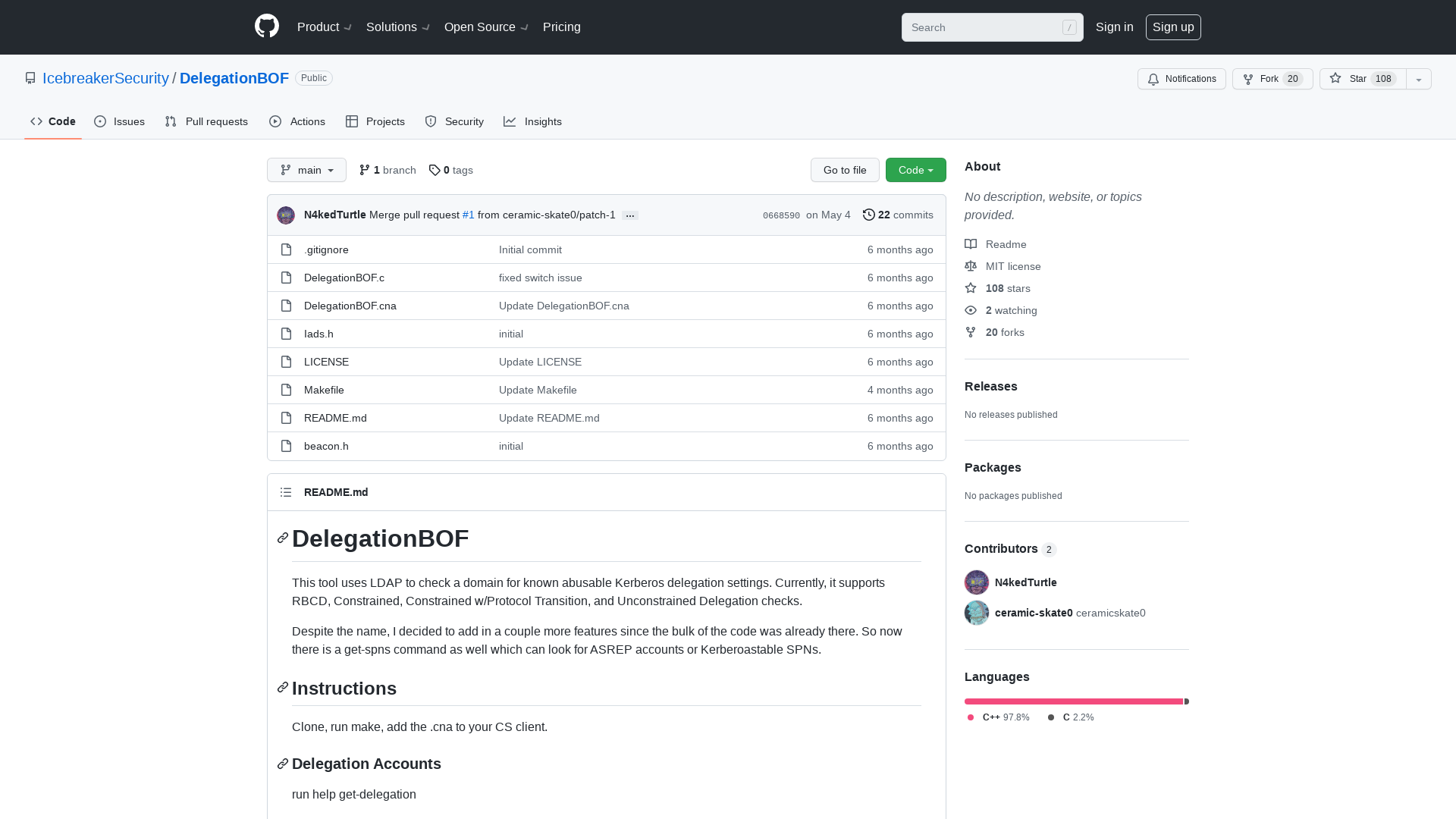This screenshot has width=1456, height=819.
Task: Click the Sign up button
Action: (1173, 27)
